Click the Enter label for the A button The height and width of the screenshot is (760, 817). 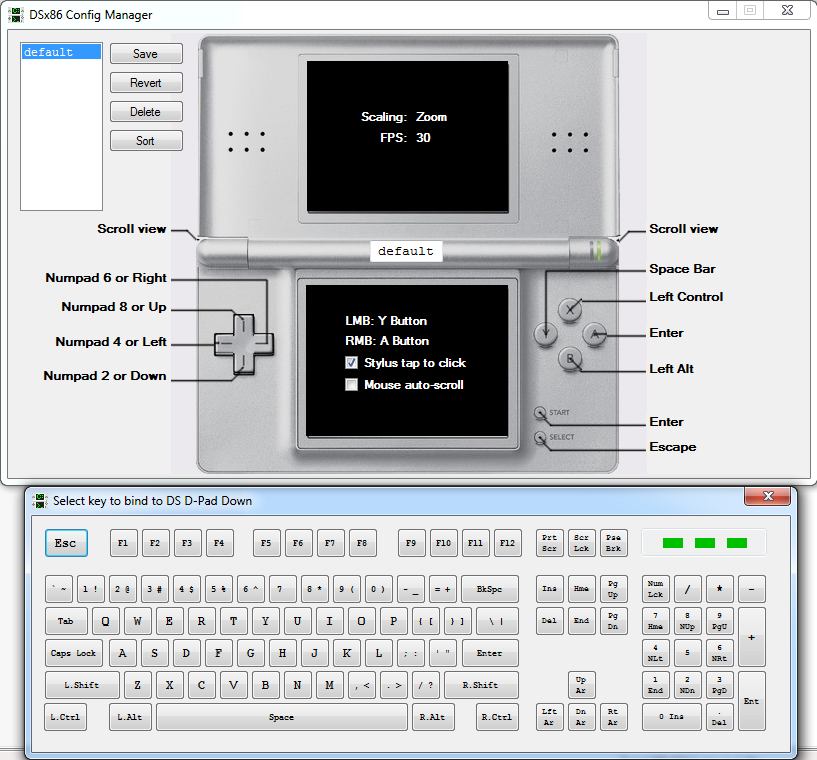point(666,333)
